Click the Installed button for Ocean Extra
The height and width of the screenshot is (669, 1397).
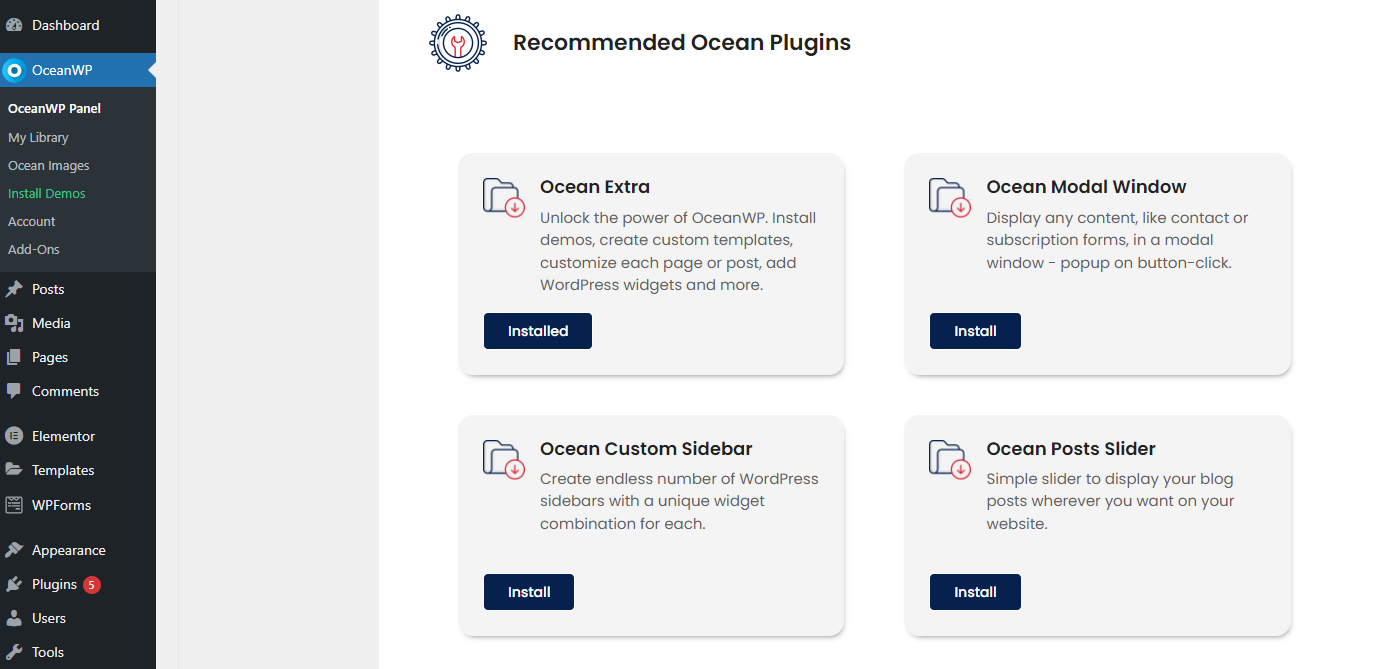[x=538, y=331]
